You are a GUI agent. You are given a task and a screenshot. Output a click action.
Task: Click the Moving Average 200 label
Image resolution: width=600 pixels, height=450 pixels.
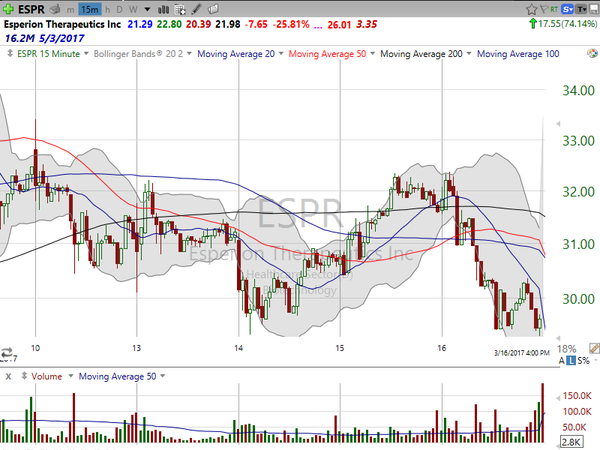pyautogui.click(x=421, y=54)
